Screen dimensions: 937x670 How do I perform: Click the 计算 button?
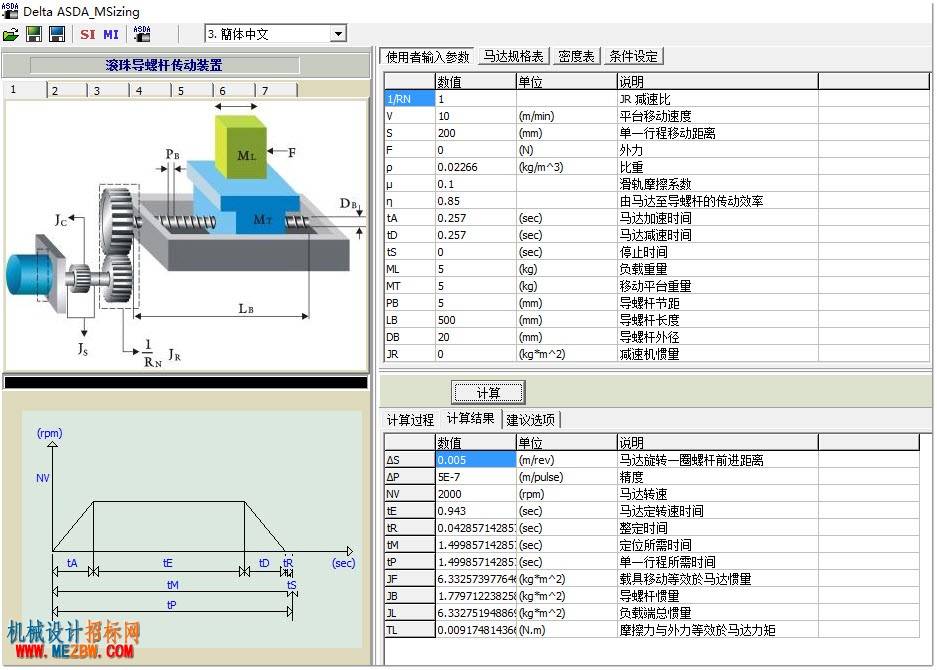coord(488,393)
